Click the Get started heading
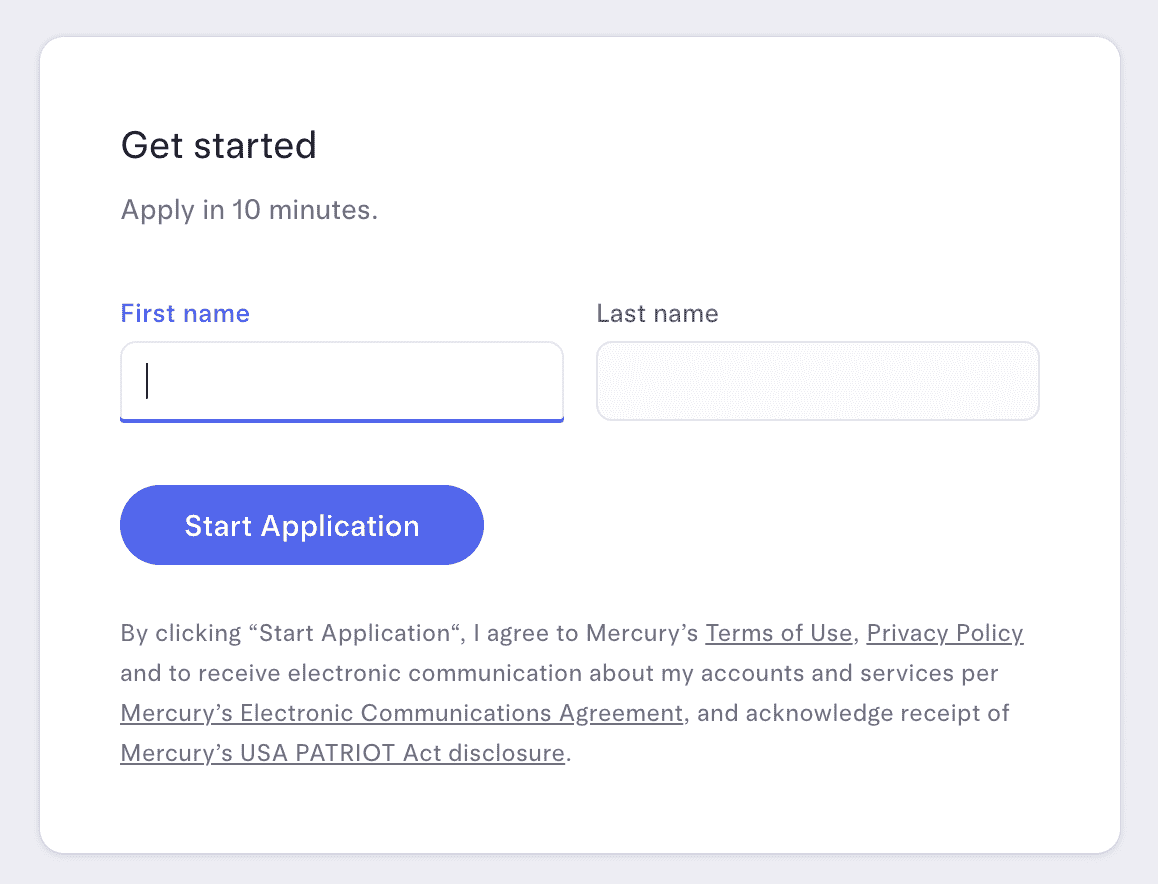Viewport: 1158px width, 884px height. 218,146
